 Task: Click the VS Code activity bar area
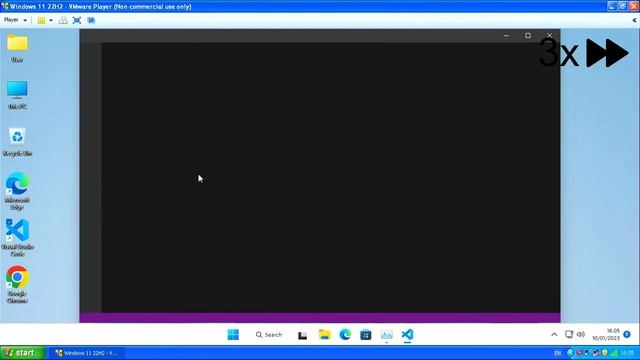91,178
